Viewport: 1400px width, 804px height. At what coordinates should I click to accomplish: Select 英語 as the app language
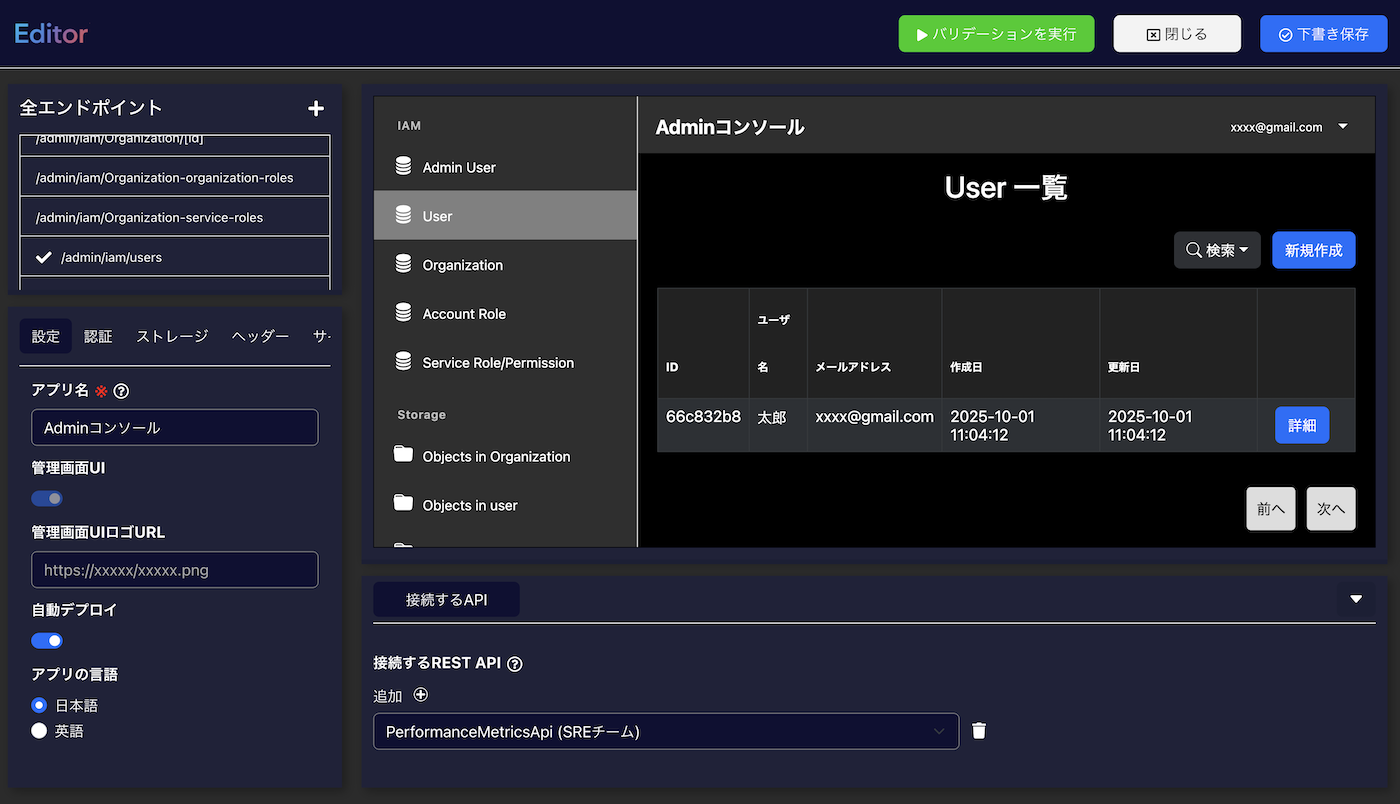(40, 731)
